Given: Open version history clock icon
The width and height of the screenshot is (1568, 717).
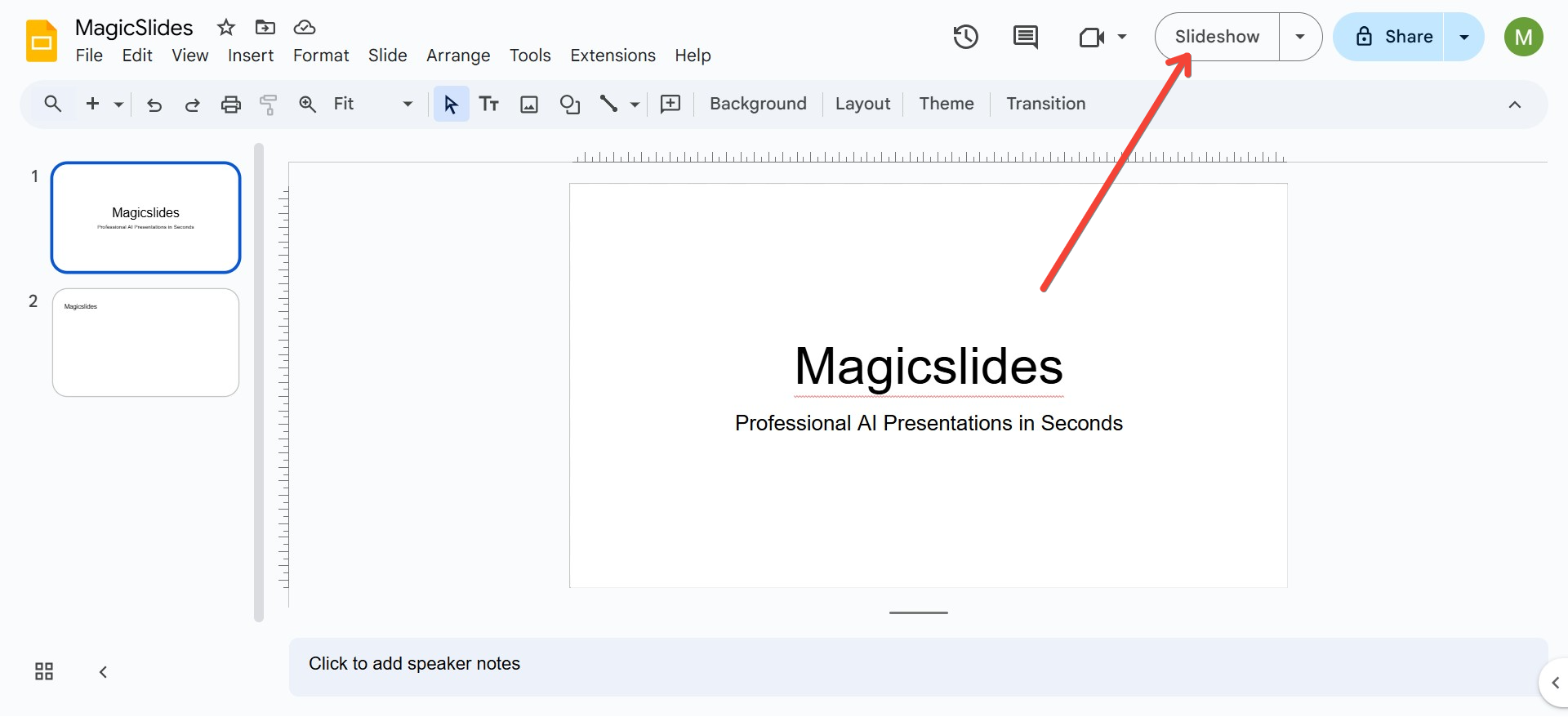Looking at the screenshot, I should click(965, 37).
